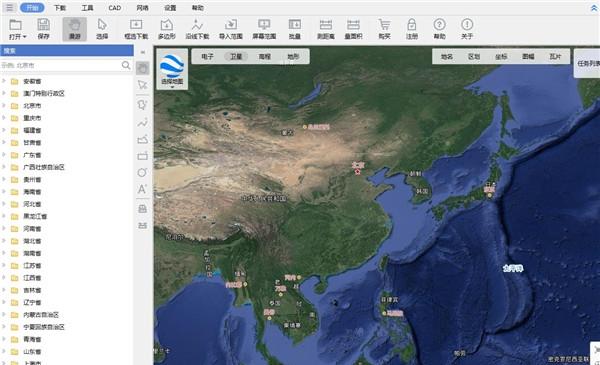
Task: Click the bottom icon in vertical toolbar
Action: coord(142,225)
